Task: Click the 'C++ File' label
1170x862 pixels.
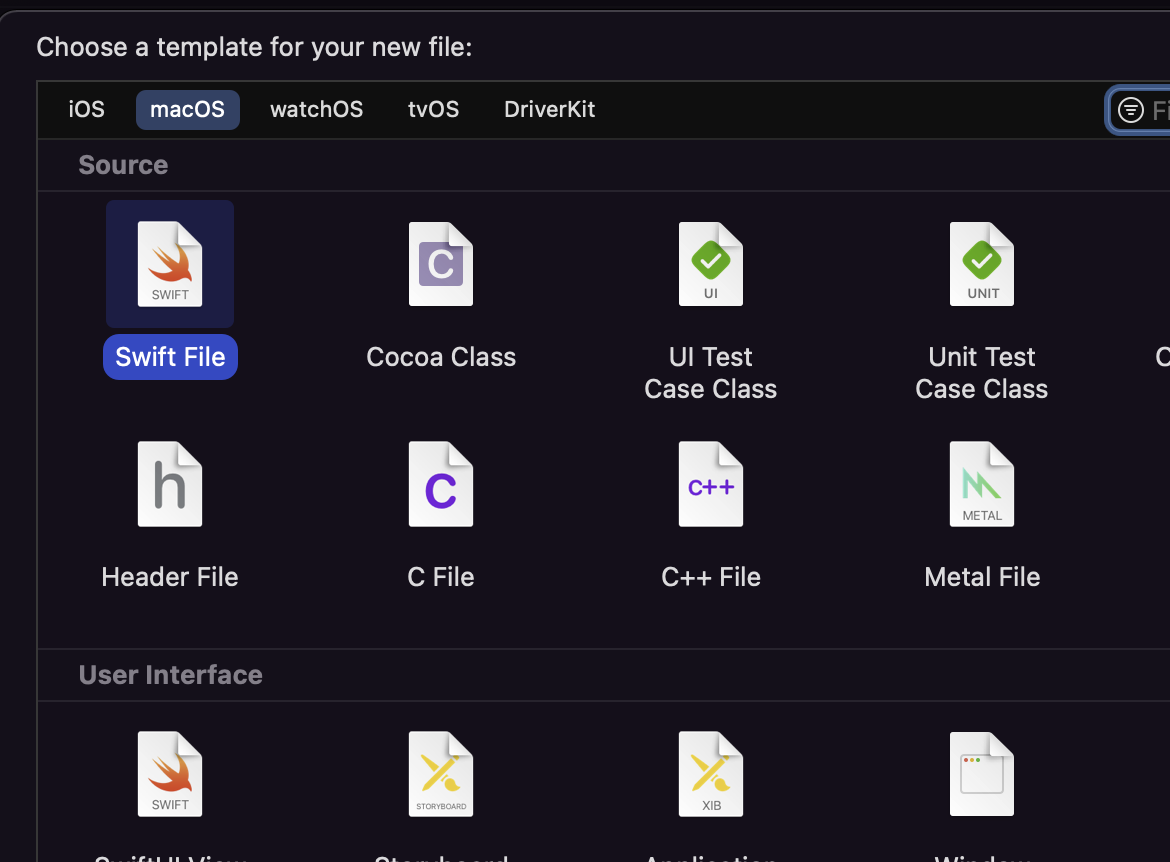Action: pos(711,577)
